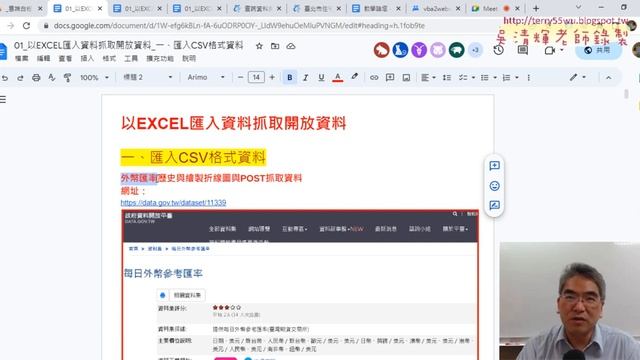The height and width of the screenshot is (360, 640).
Task: Open numbered list dropdown
Action: [510, 78]
